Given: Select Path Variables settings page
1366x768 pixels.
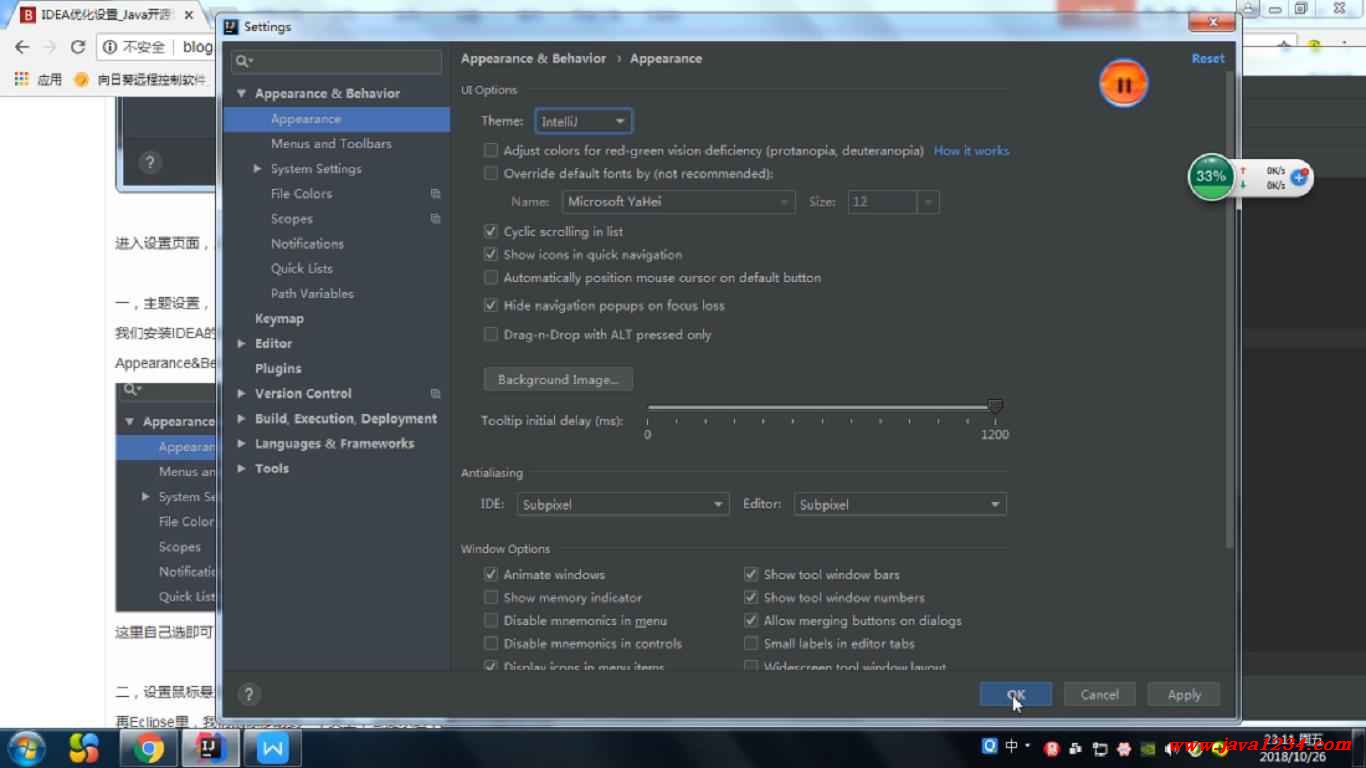Looking at the screenshot, I should 312,294.
